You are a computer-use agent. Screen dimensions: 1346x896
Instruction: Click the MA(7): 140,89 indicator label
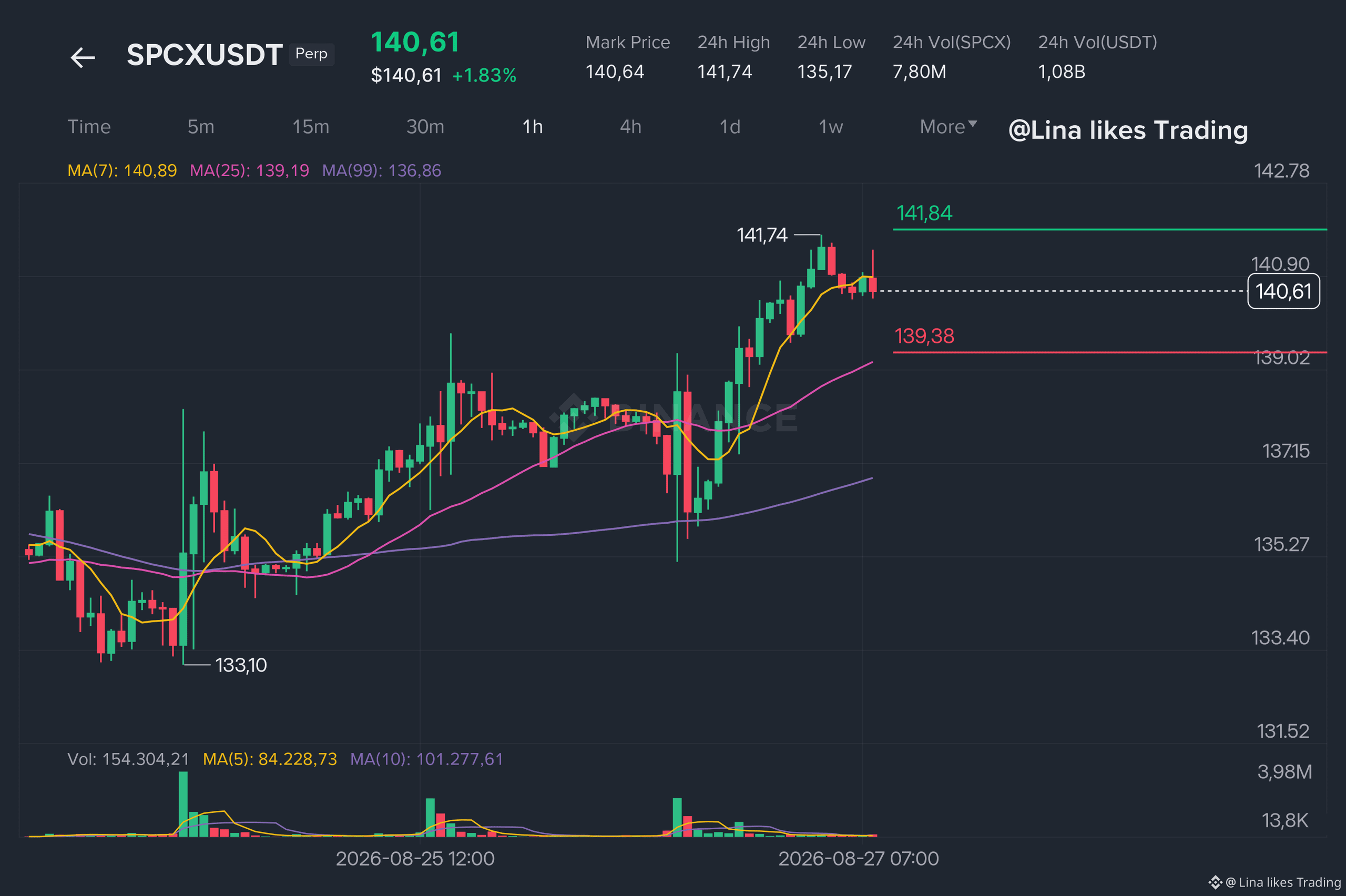point(123,170)
